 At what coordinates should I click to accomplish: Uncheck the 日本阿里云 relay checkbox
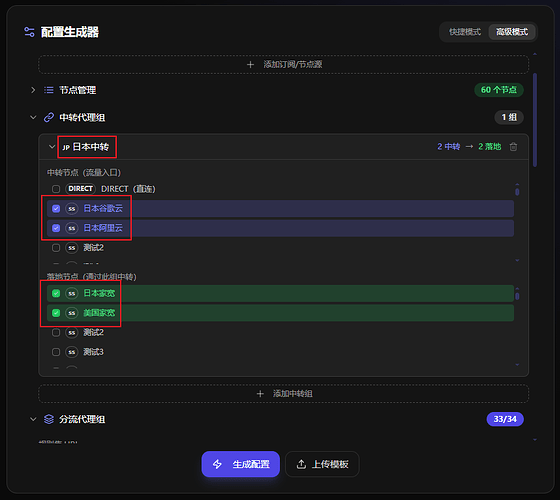coord(56,228)
